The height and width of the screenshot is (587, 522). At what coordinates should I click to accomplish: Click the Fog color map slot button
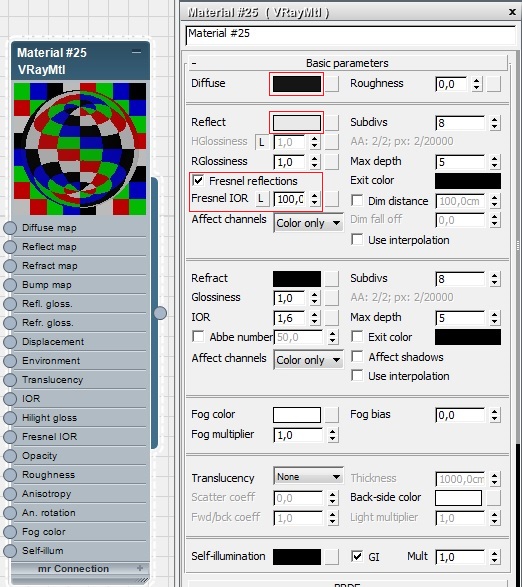click(332, 415)
